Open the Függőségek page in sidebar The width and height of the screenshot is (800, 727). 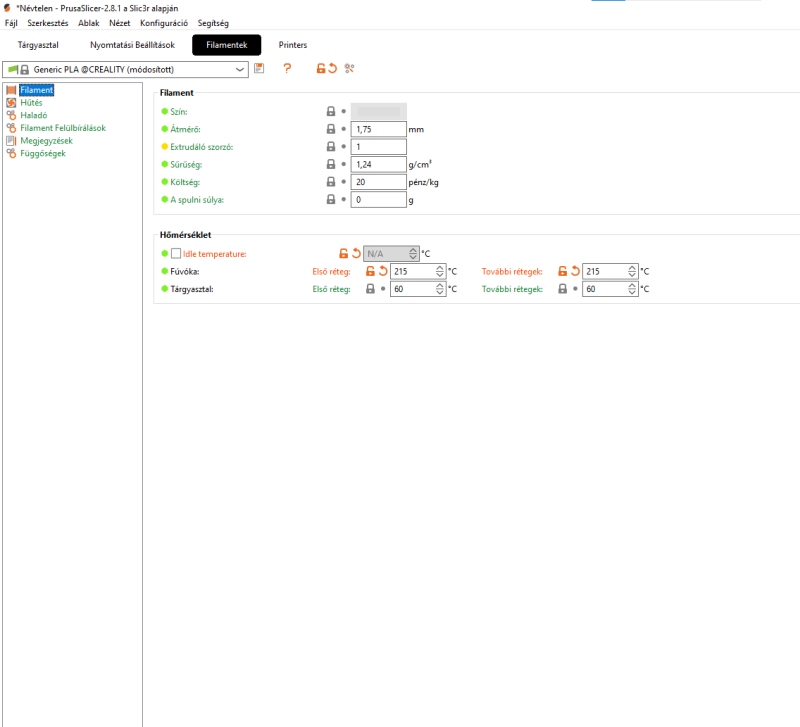43,154
